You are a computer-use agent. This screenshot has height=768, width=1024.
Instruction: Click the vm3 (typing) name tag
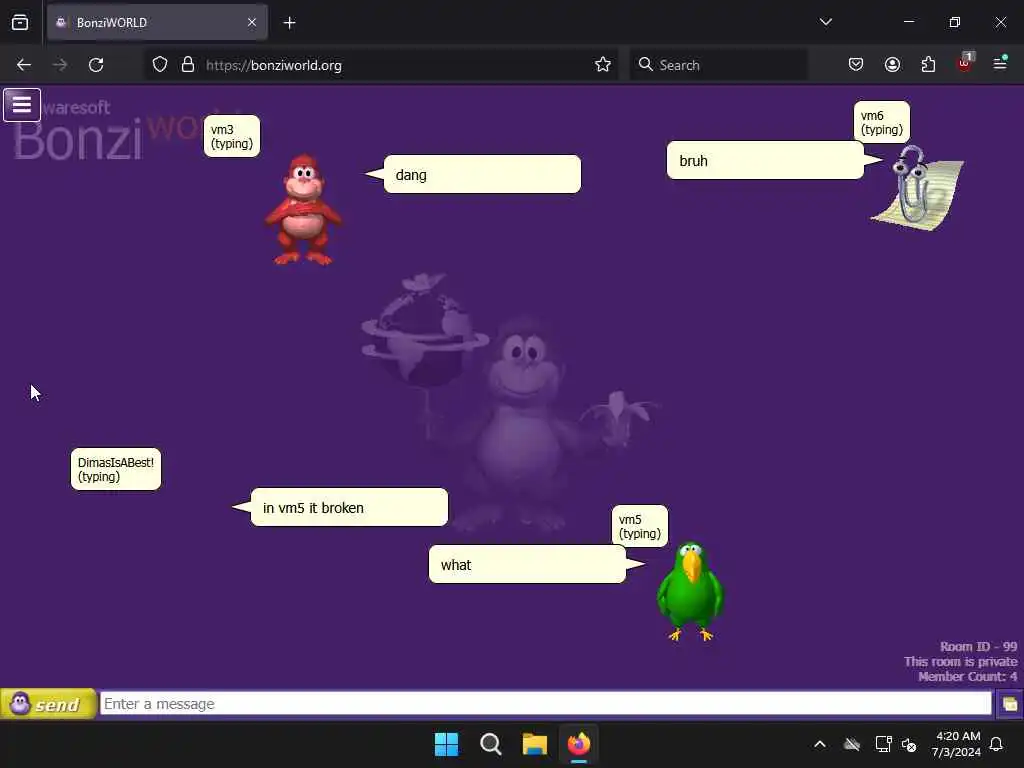(x=232, y=136)
